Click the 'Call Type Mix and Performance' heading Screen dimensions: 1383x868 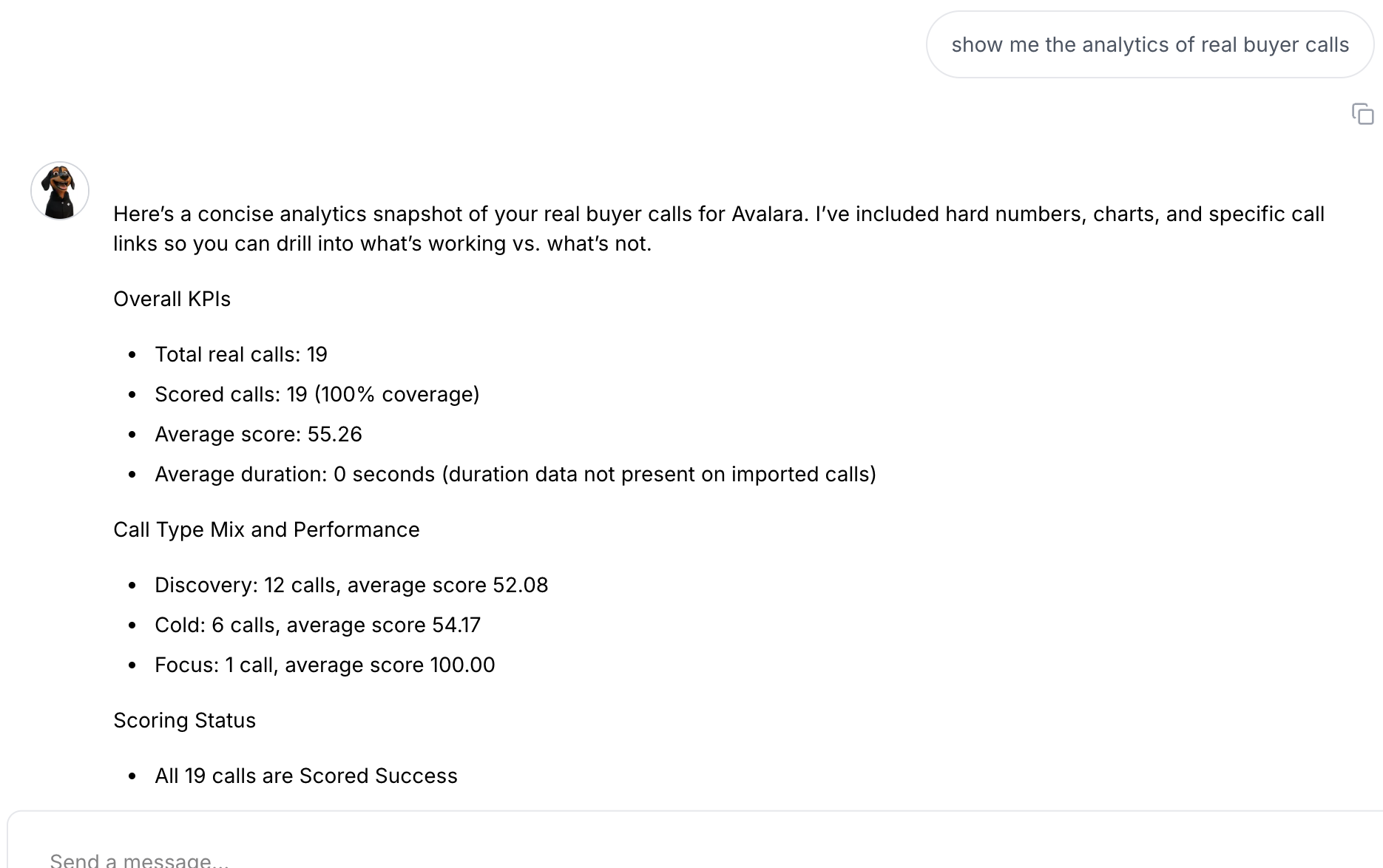coord(266,529)
